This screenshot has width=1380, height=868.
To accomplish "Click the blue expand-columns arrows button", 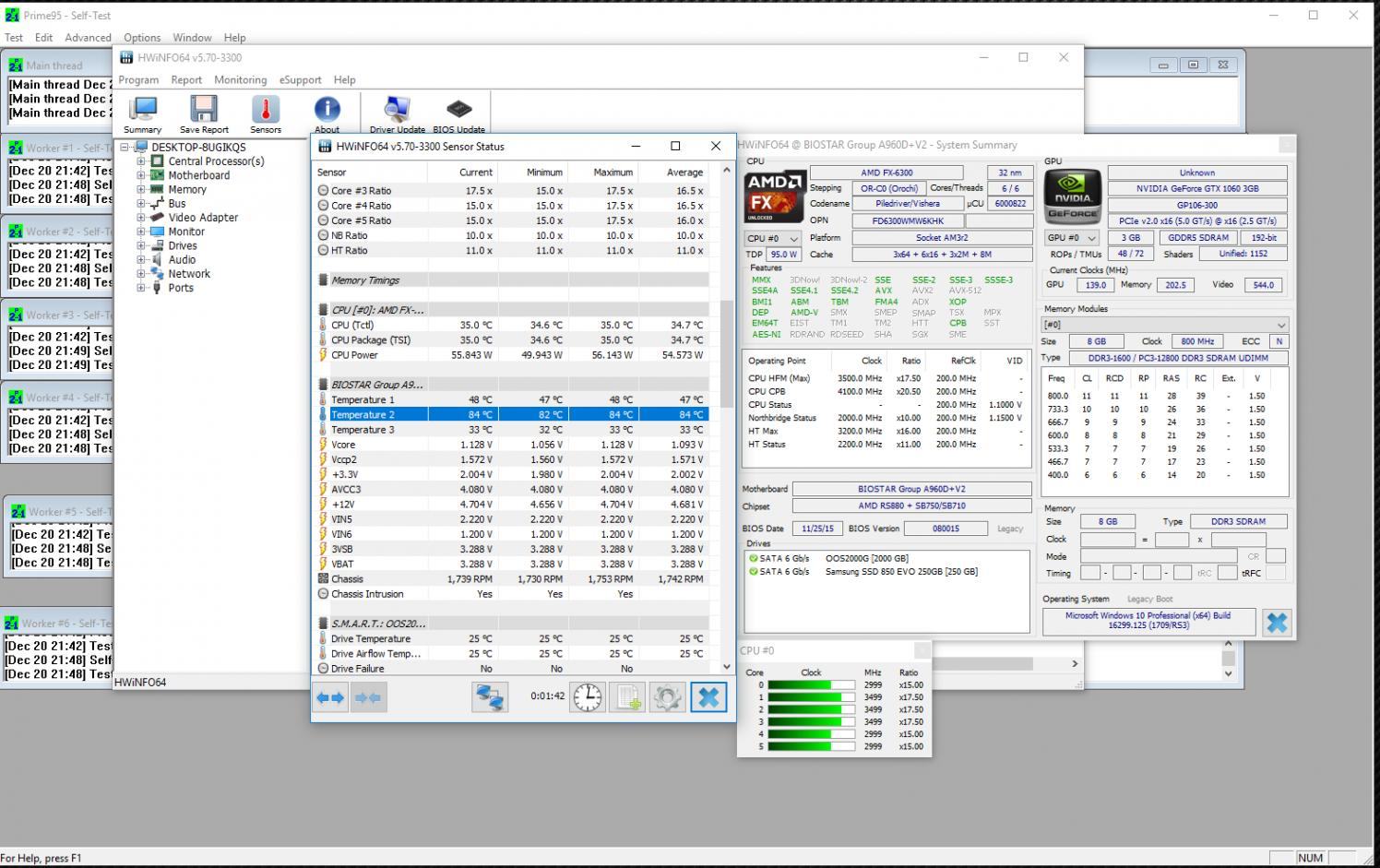I will point(330,697).
